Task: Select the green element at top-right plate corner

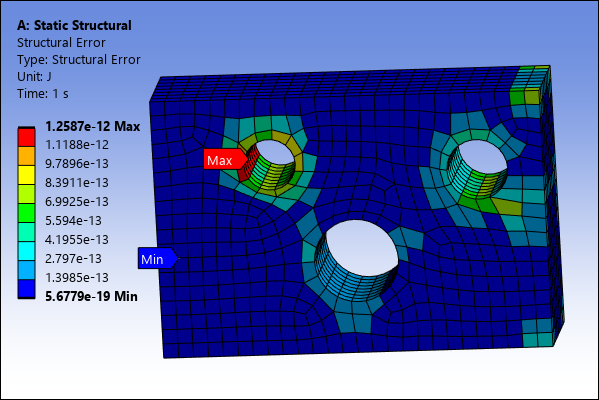Action: (x=518, y=97)
